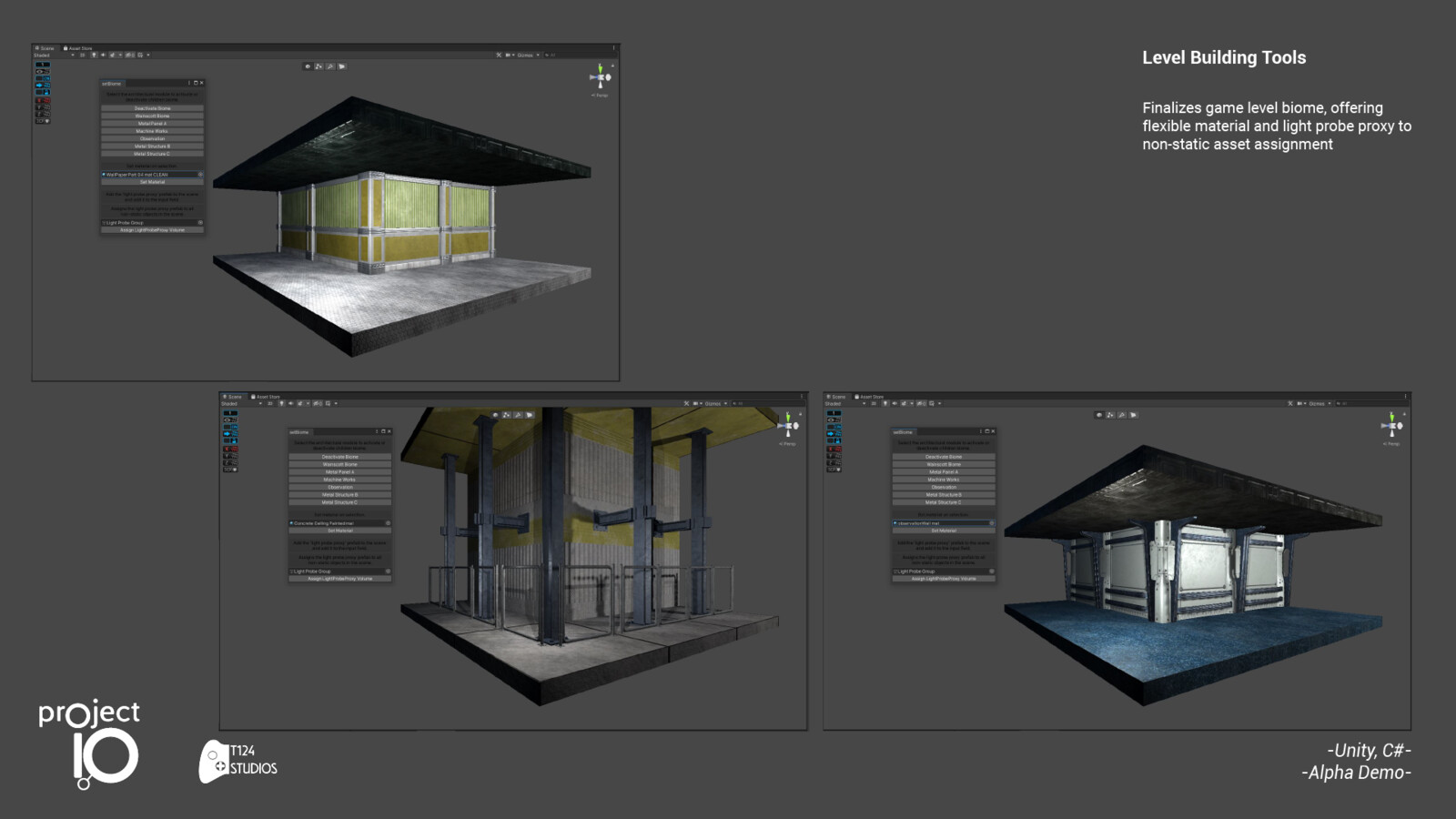Toggle X axis snap in yellow-wall editor

click(x=43, y=100)
